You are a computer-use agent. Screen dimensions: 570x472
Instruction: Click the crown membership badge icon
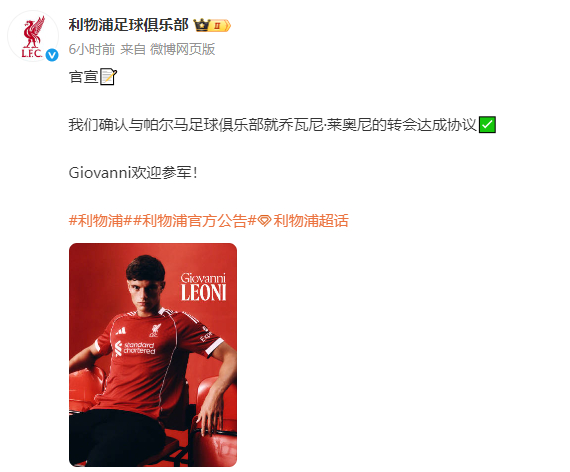202,25
